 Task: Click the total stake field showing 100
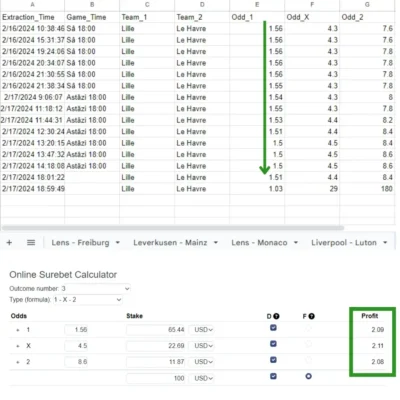pyautogui.click(x=156, y=378)
